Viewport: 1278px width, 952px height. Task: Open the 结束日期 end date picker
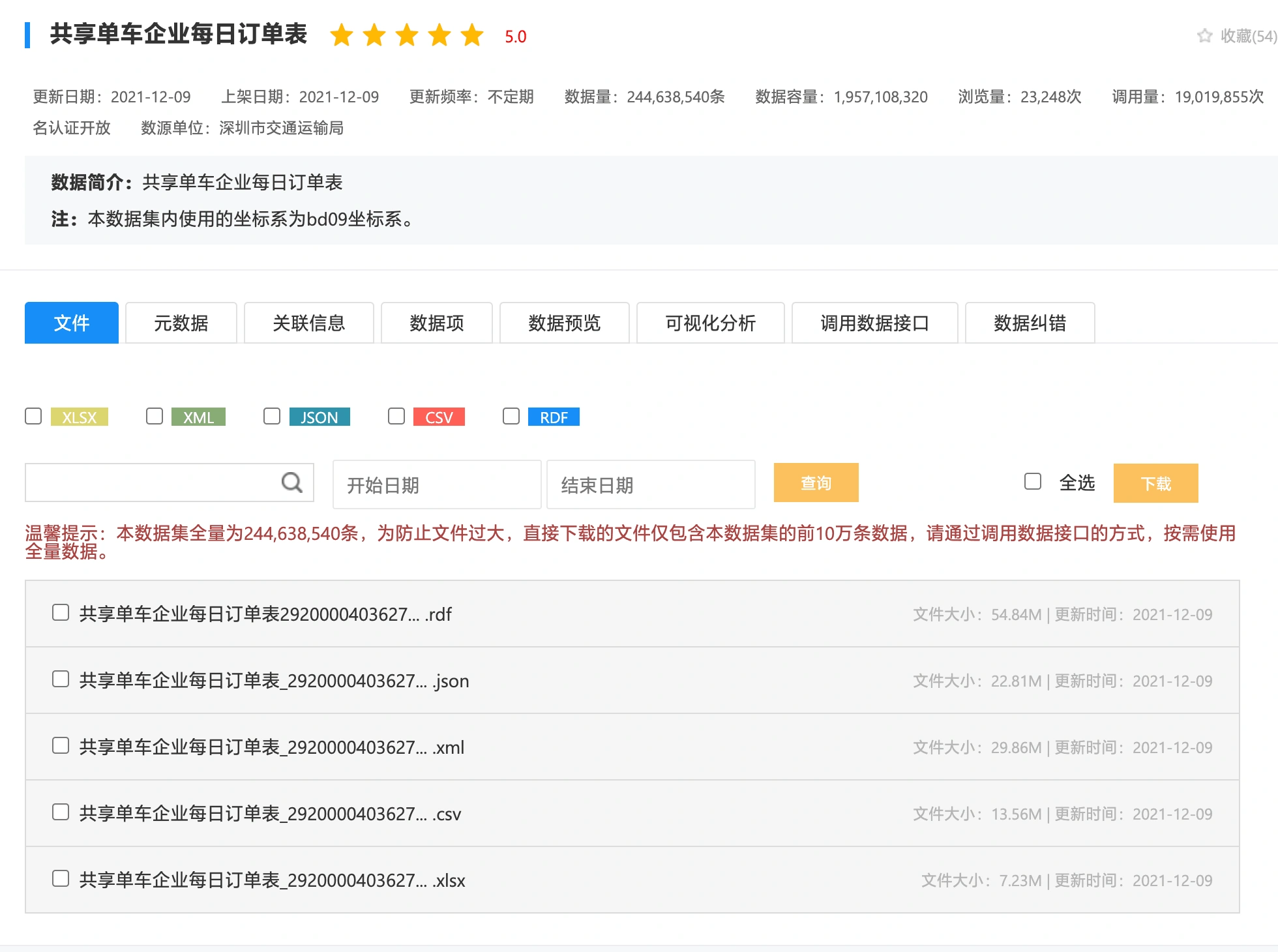(x=651, y=484)
